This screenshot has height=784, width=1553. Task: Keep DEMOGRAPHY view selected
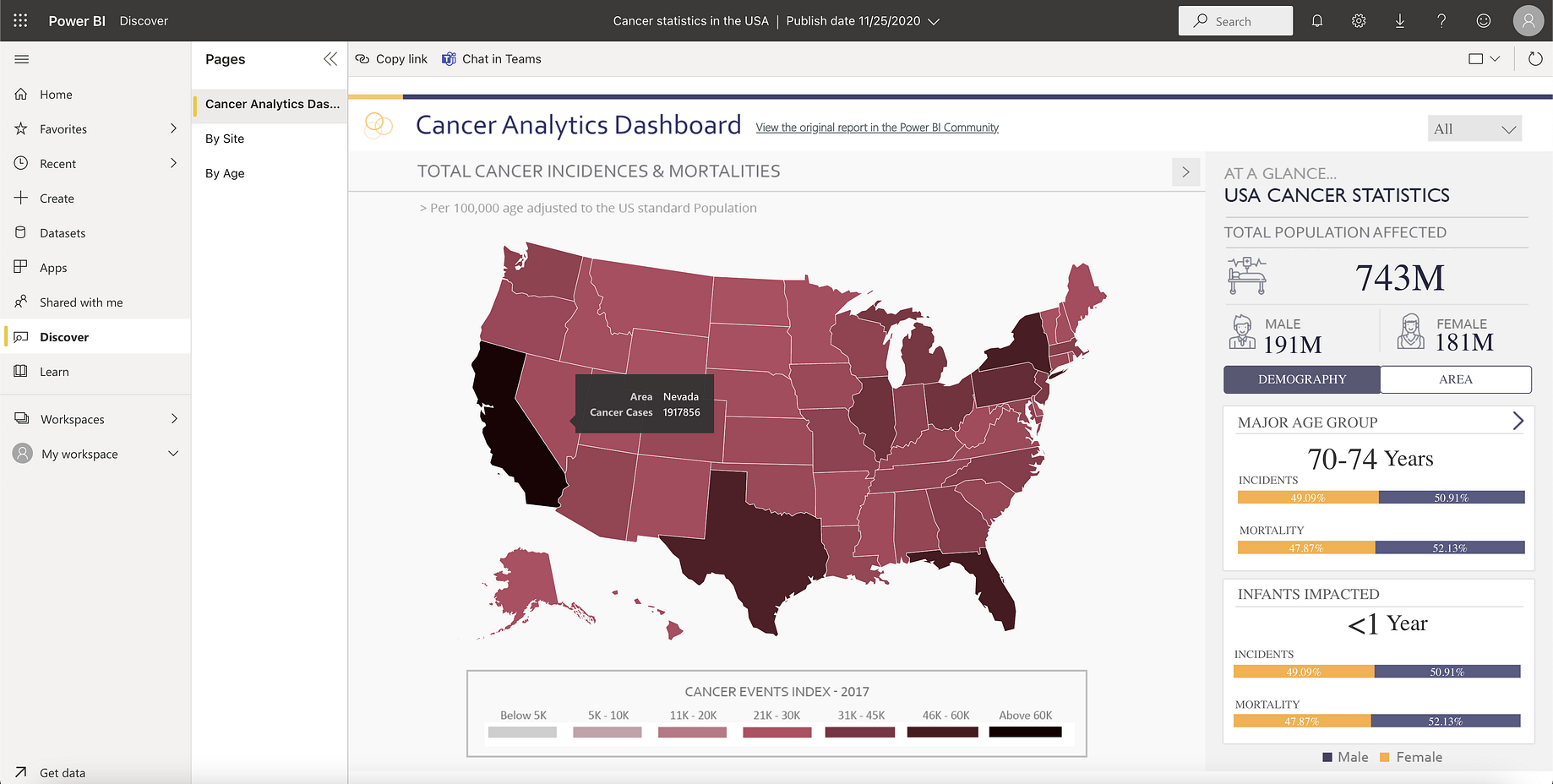click(1301, 379)
